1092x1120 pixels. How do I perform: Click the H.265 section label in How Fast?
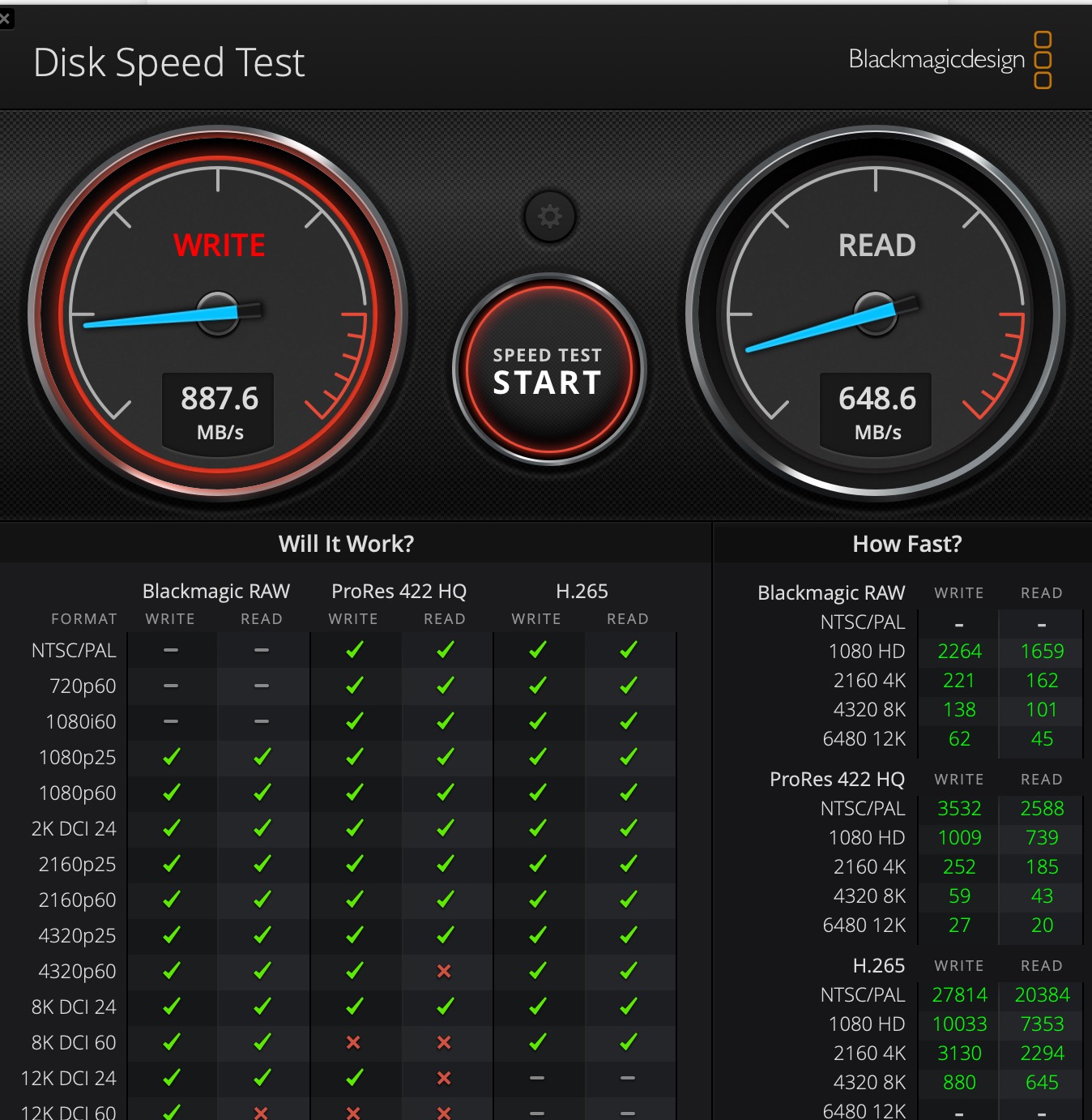pyautogui.click(x=879, y=966)
